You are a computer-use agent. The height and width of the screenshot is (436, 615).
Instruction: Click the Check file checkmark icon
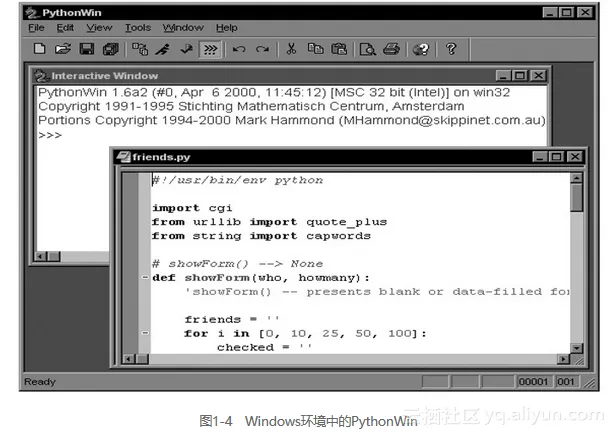pos(186,49)
